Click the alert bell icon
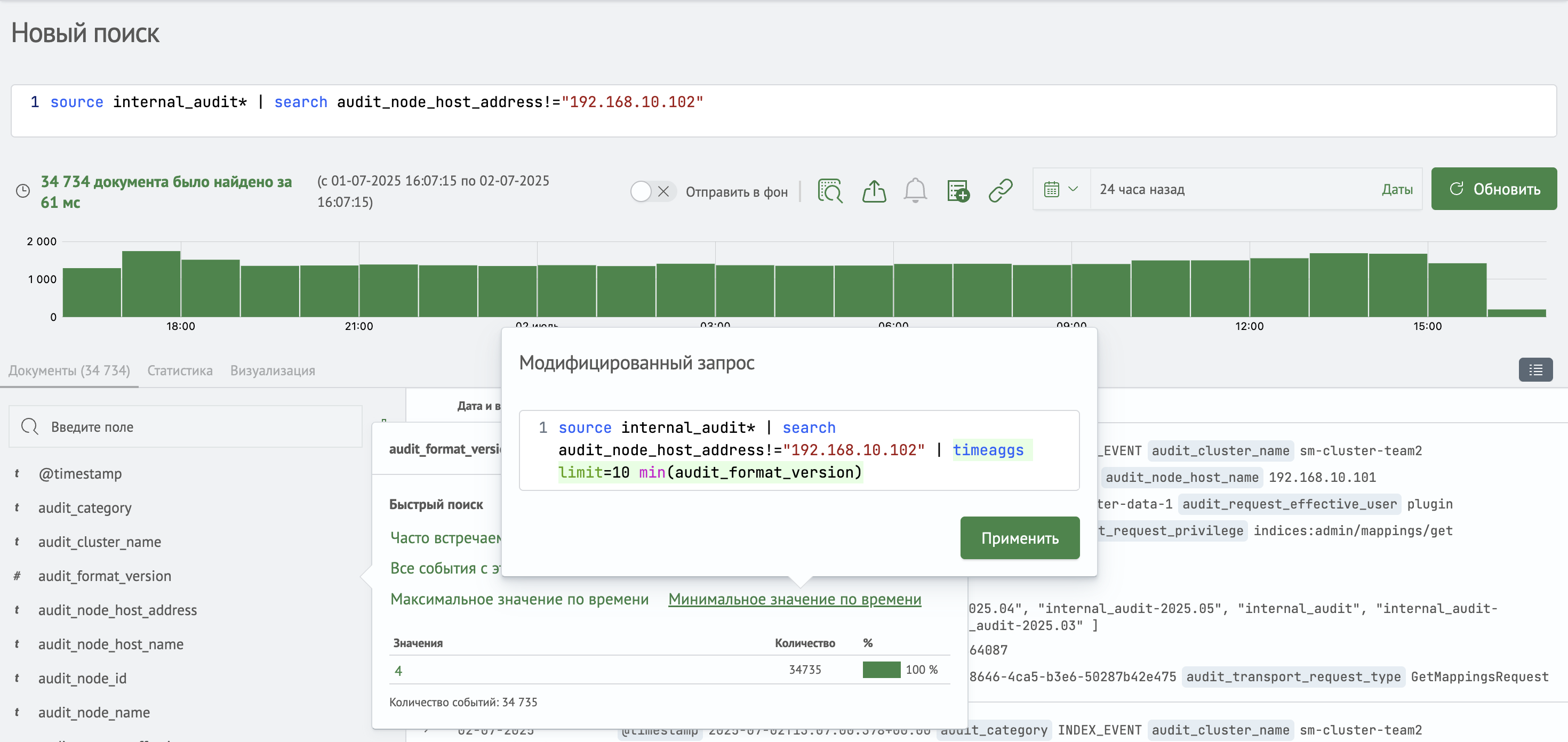Screen dimensions: 1568x742 pyautogui.click(x=915, y=191)
